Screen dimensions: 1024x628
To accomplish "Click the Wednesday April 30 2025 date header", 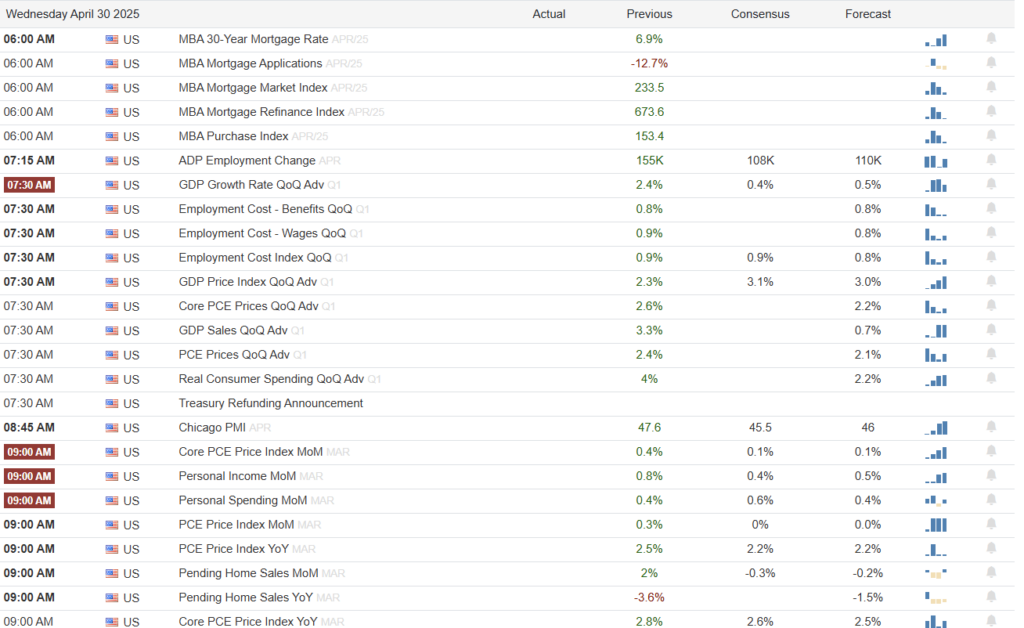I will click(x=73, y=14).
